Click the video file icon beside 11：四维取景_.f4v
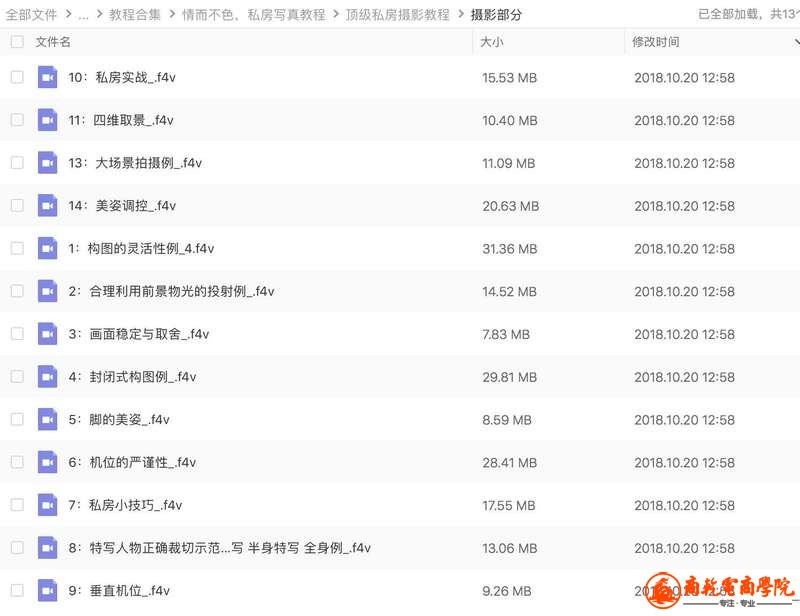This screenshot has width=800, height=616. [47, 120]
